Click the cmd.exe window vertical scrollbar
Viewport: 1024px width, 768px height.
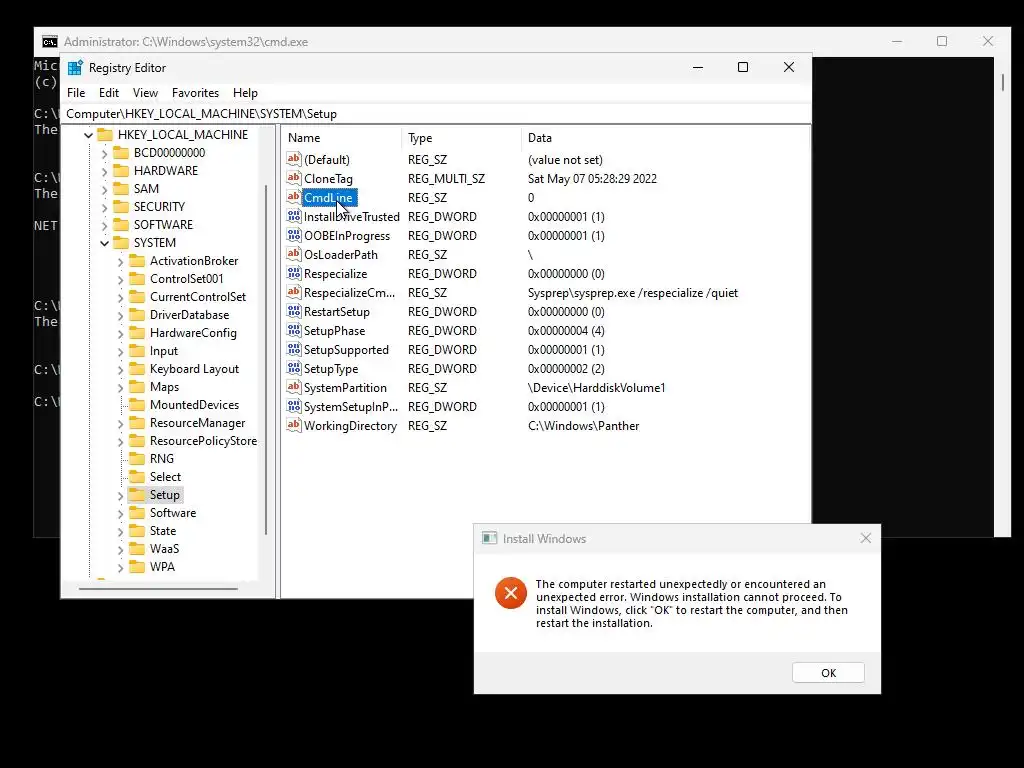tap(1002, 82)
